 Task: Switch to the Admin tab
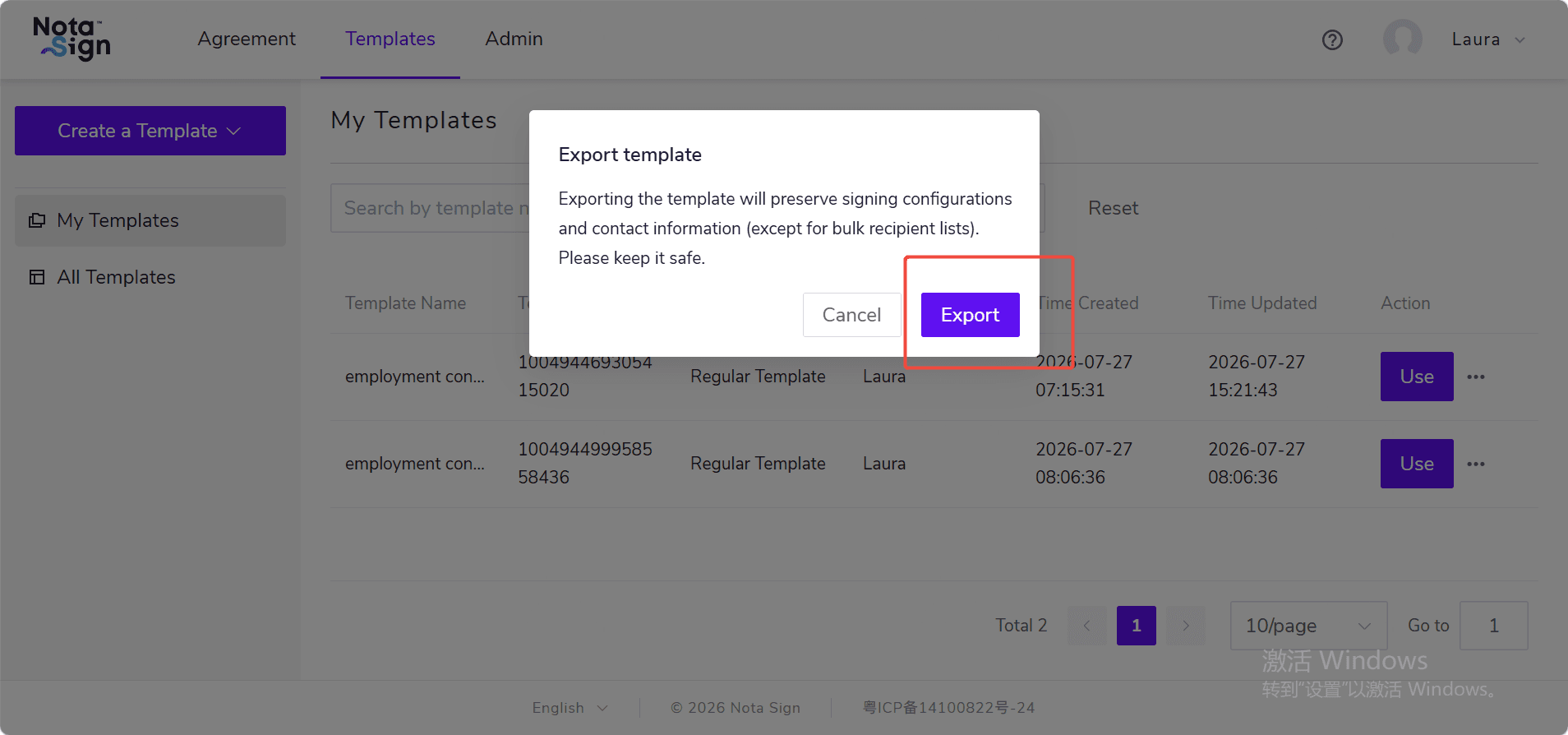click(x=514, y=39)
